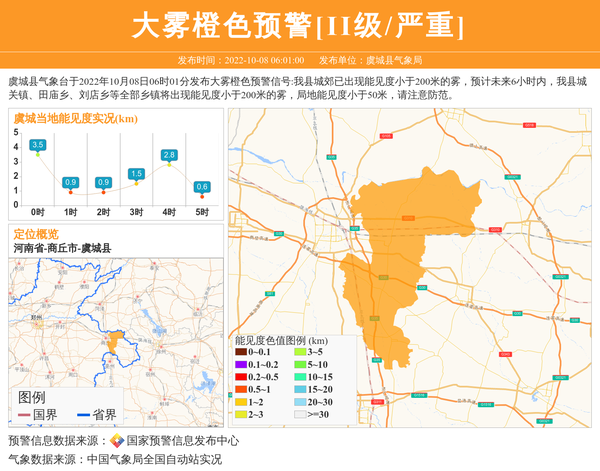The width and height of the screenshot is (600, 471).
Task: Select the 2.8 data bubble at 4时
Action: click(x=169, y=155)
